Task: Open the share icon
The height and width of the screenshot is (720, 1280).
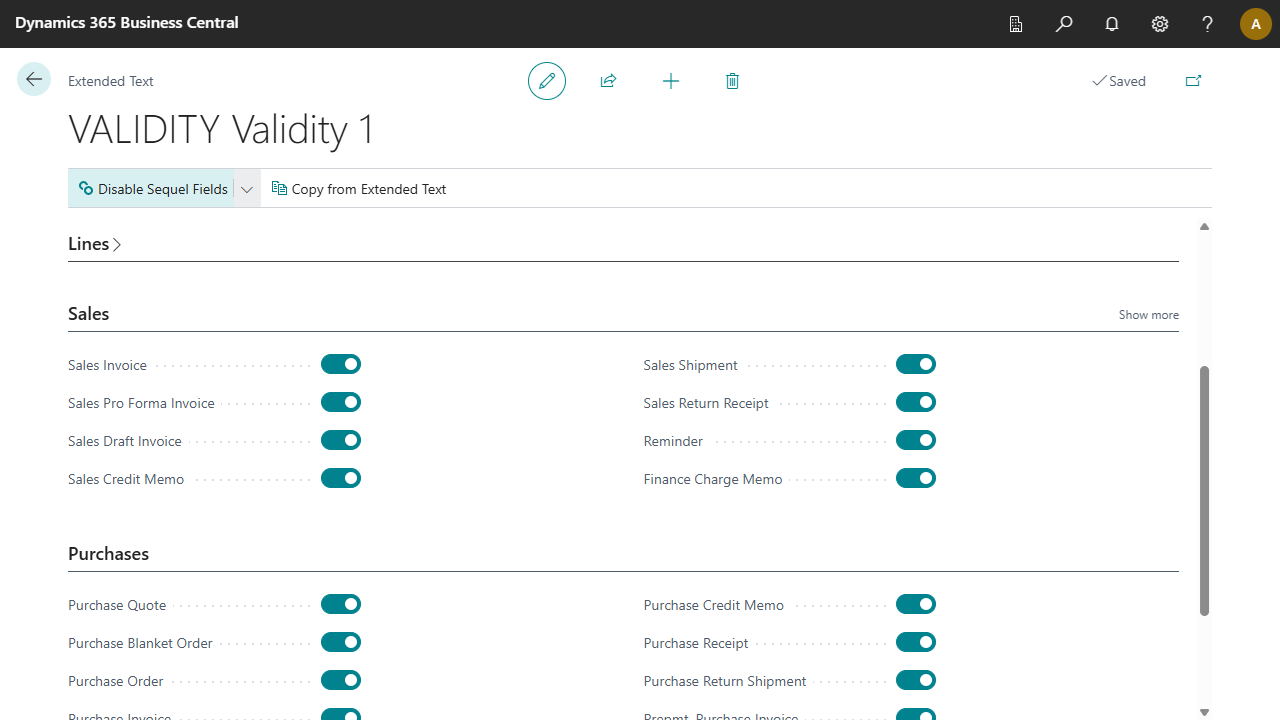Action: point(608,81)
